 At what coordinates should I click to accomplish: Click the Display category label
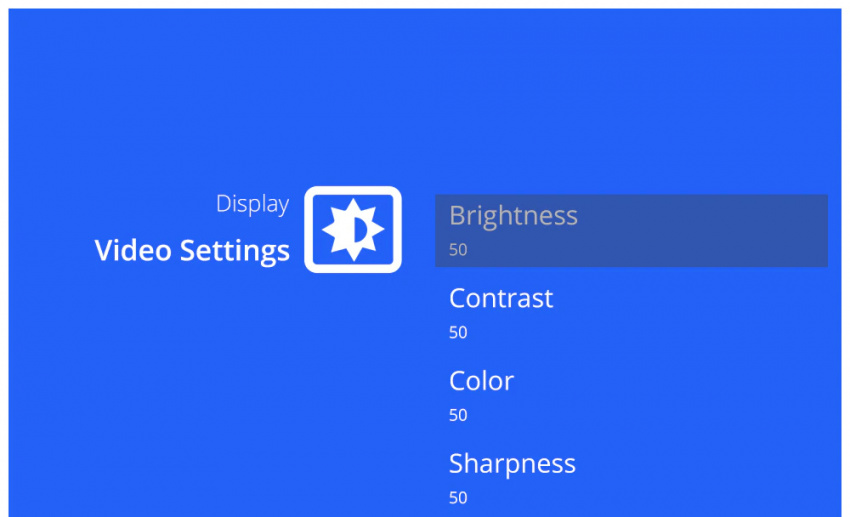point(253,204)
